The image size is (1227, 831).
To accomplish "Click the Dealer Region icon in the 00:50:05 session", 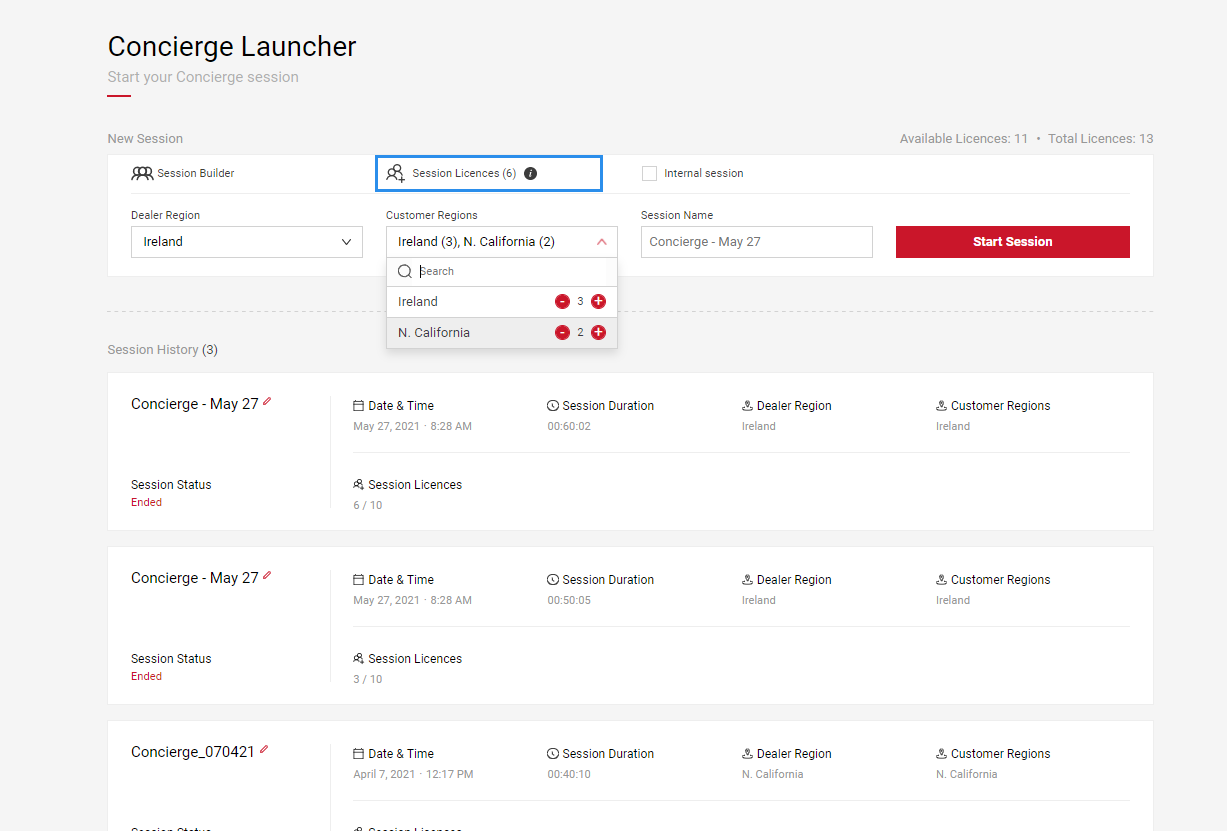I will tap(747, 580).
